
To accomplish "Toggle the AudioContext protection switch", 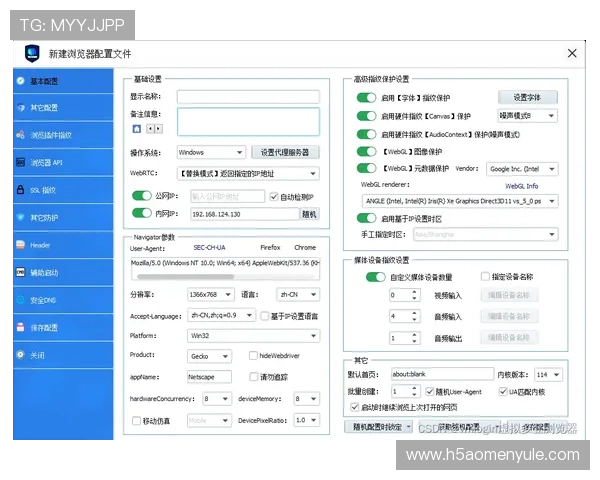I will pos(366,134).
